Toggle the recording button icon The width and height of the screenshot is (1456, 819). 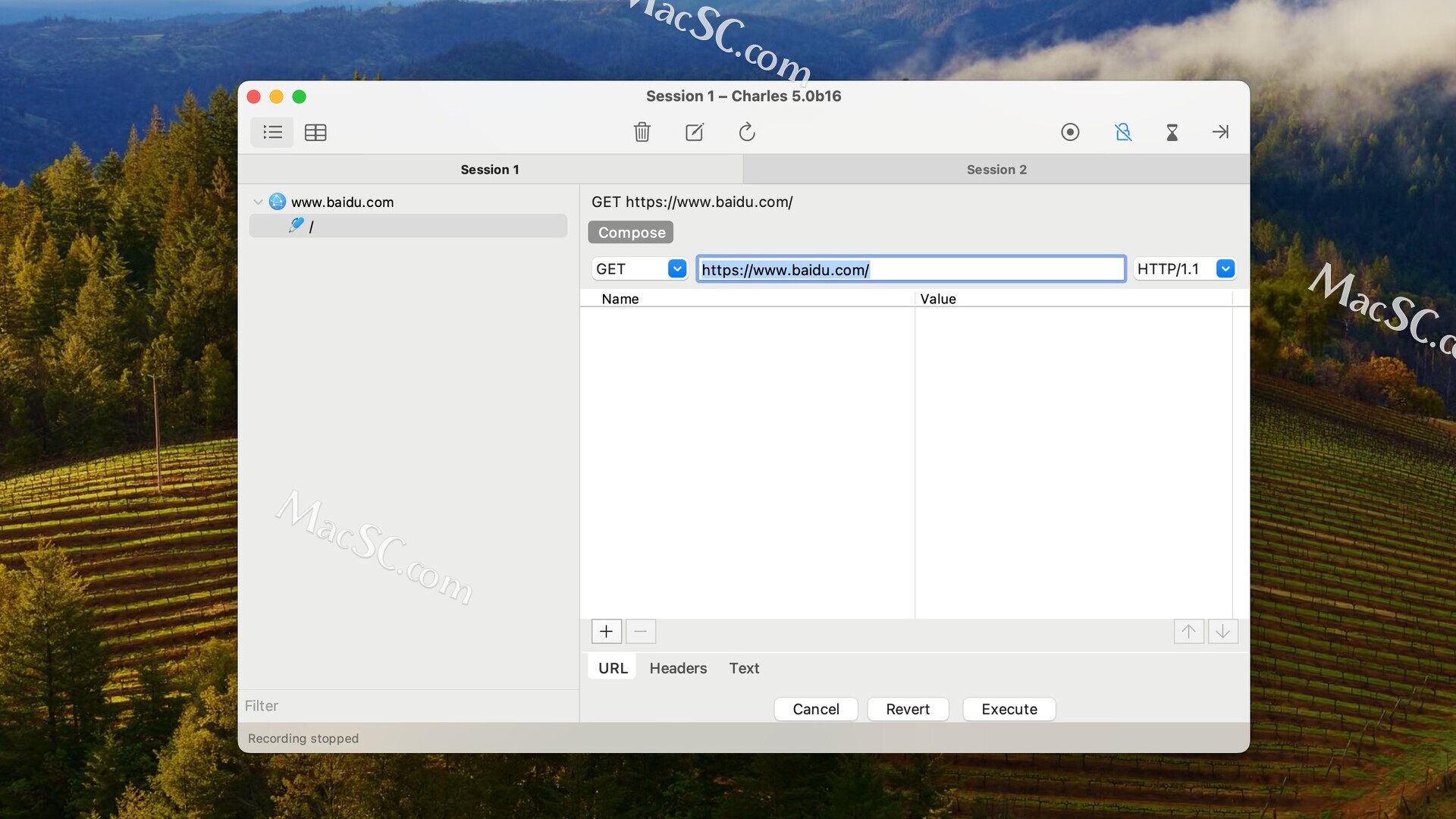(x=1070, y=132)
